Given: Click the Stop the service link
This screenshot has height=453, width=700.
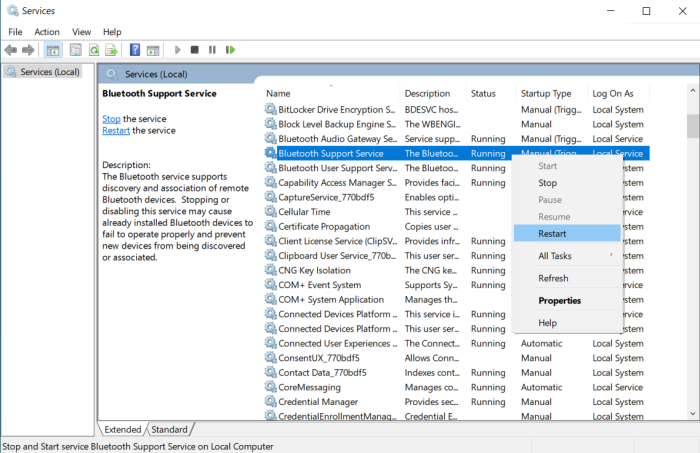Looking at the screenshot, I should coord(111,119).
